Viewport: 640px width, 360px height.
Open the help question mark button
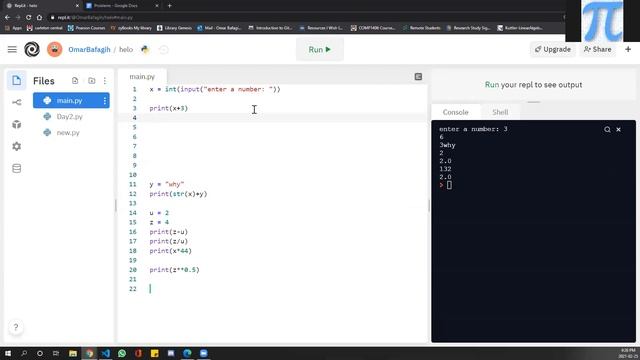(16, 327)
